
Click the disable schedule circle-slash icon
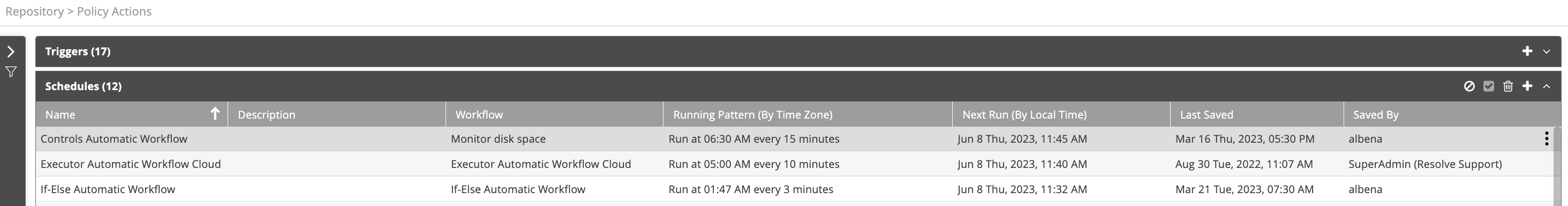coord(1469,86)
